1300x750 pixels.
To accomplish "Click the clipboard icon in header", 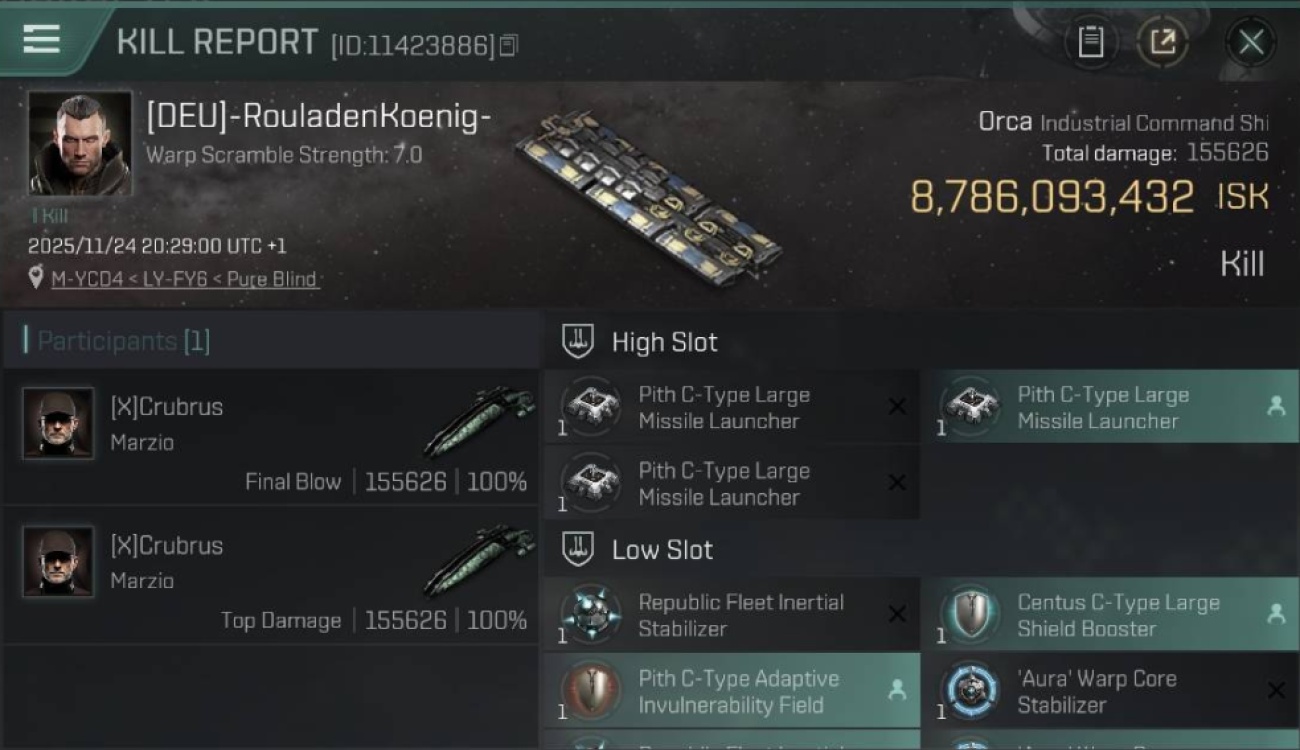I will click(1090, 42).
